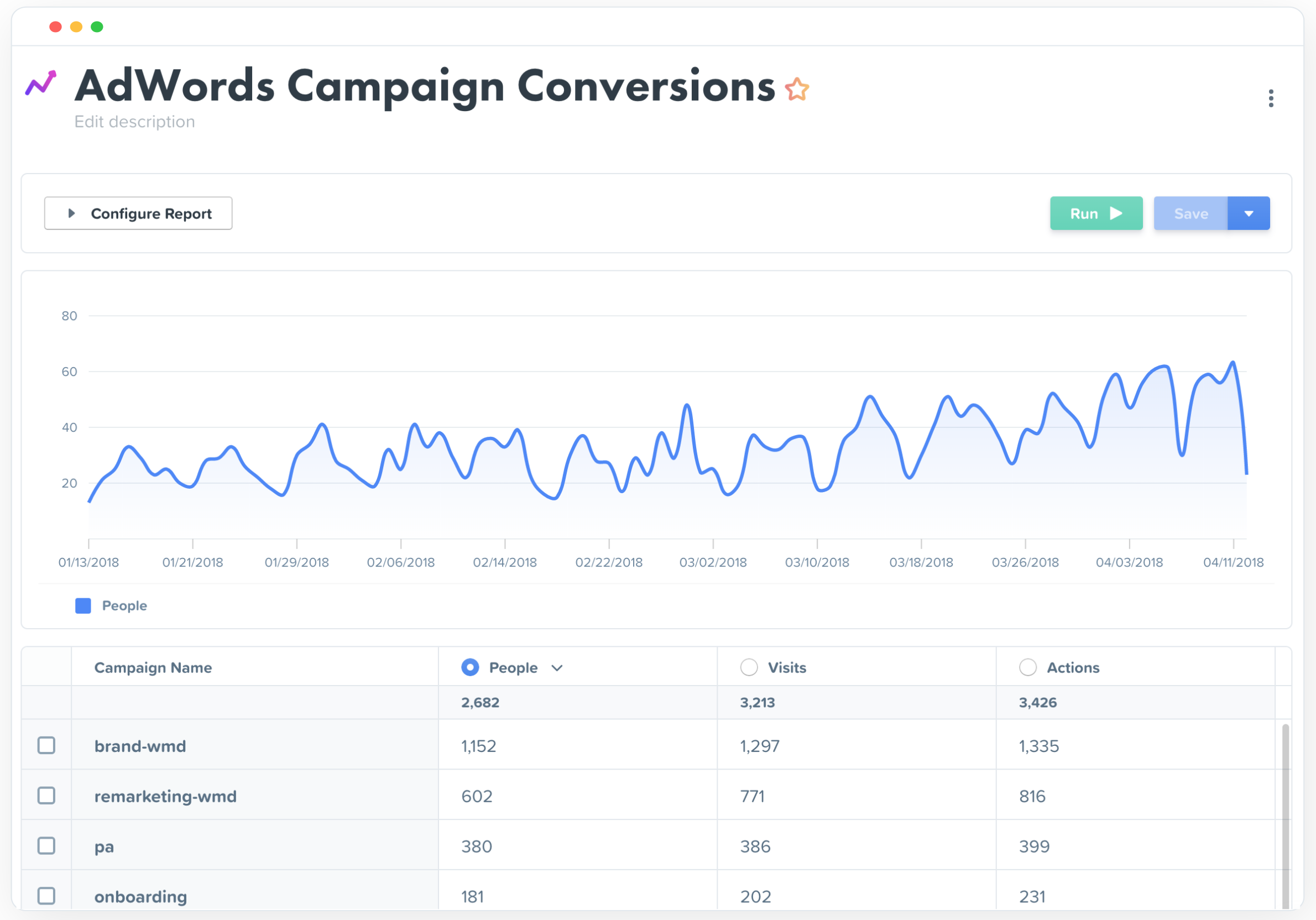
Task: Favorite the report with the star icon
Action: coord(797,90)
